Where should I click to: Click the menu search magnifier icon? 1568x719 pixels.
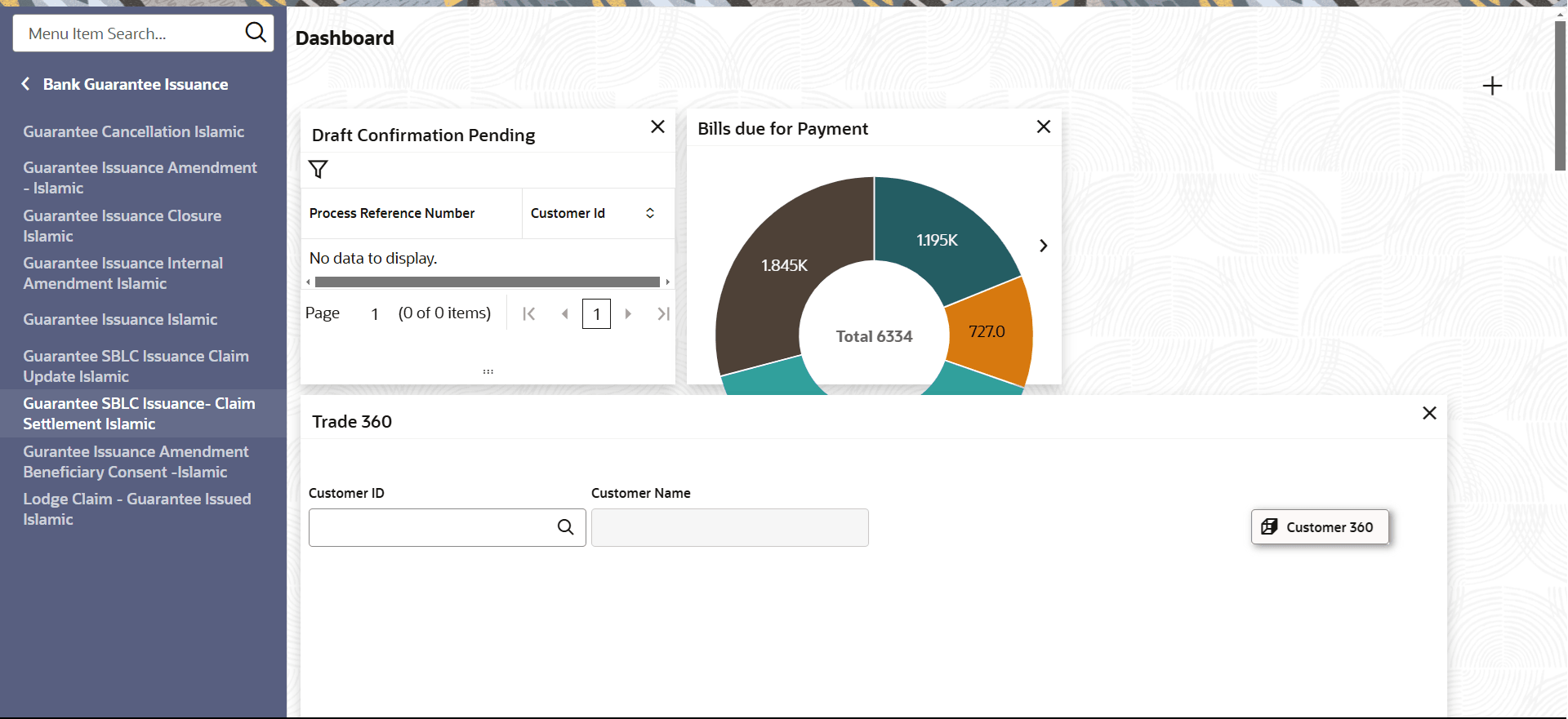(256, 33)
